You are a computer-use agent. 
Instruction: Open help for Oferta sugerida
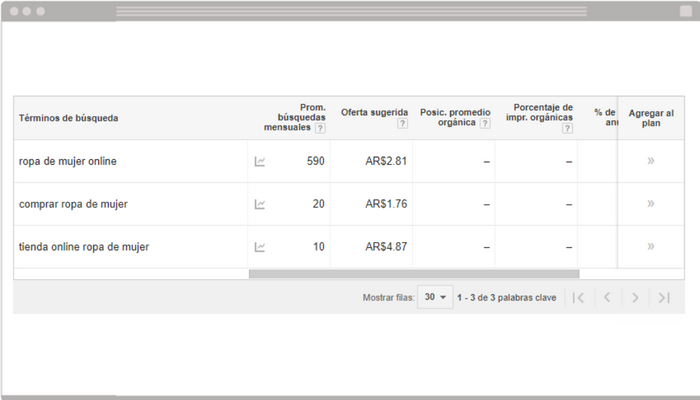click(x=402, y=123)
